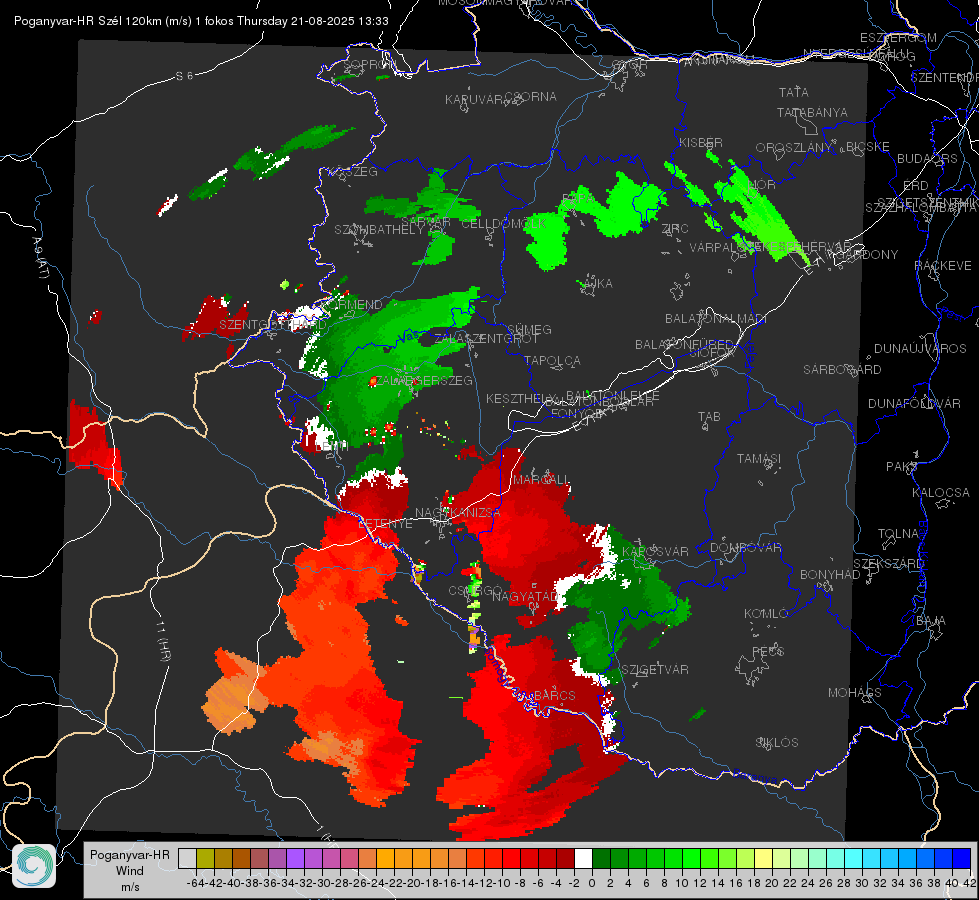Click the swirl logo icon beside legend

pos(34,866)
